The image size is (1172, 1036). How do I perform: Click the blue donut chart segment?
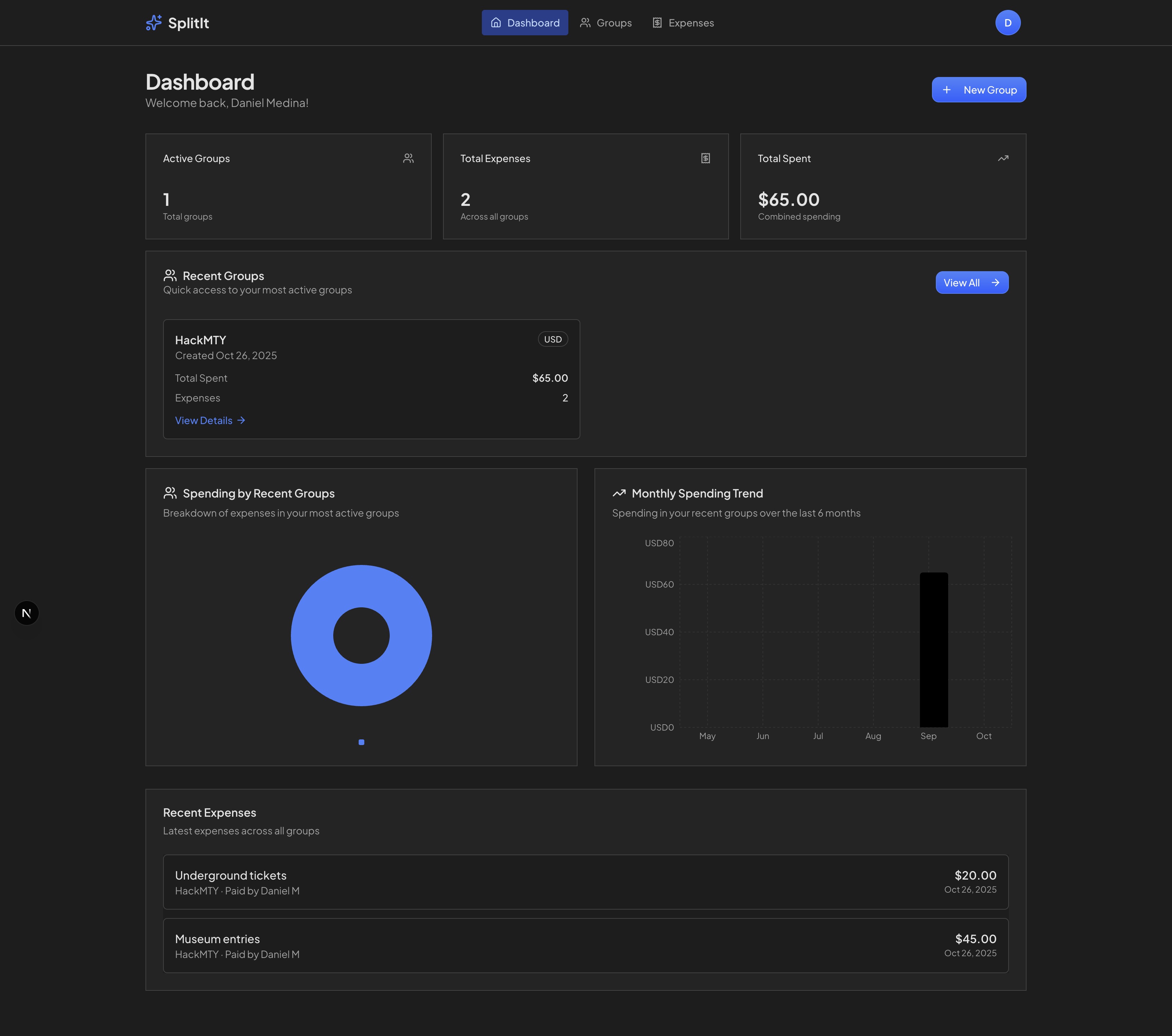click(x=361, y=586)
